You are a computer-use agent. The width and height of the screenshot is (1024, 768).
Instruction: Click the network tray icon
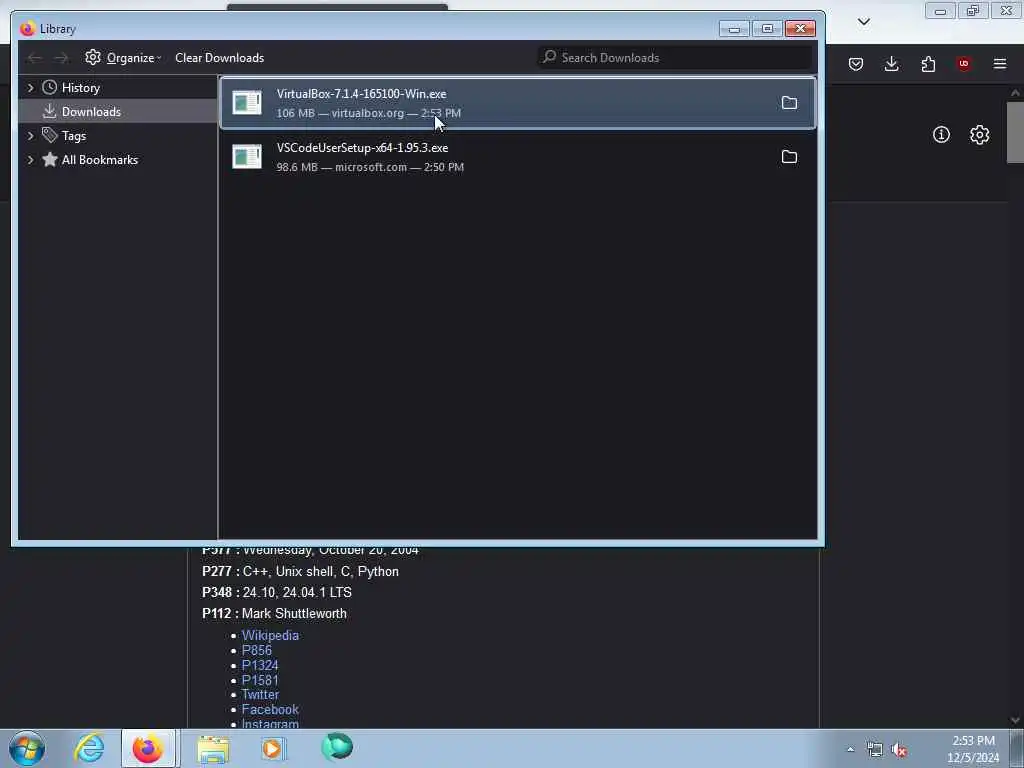tap(874, 750)
